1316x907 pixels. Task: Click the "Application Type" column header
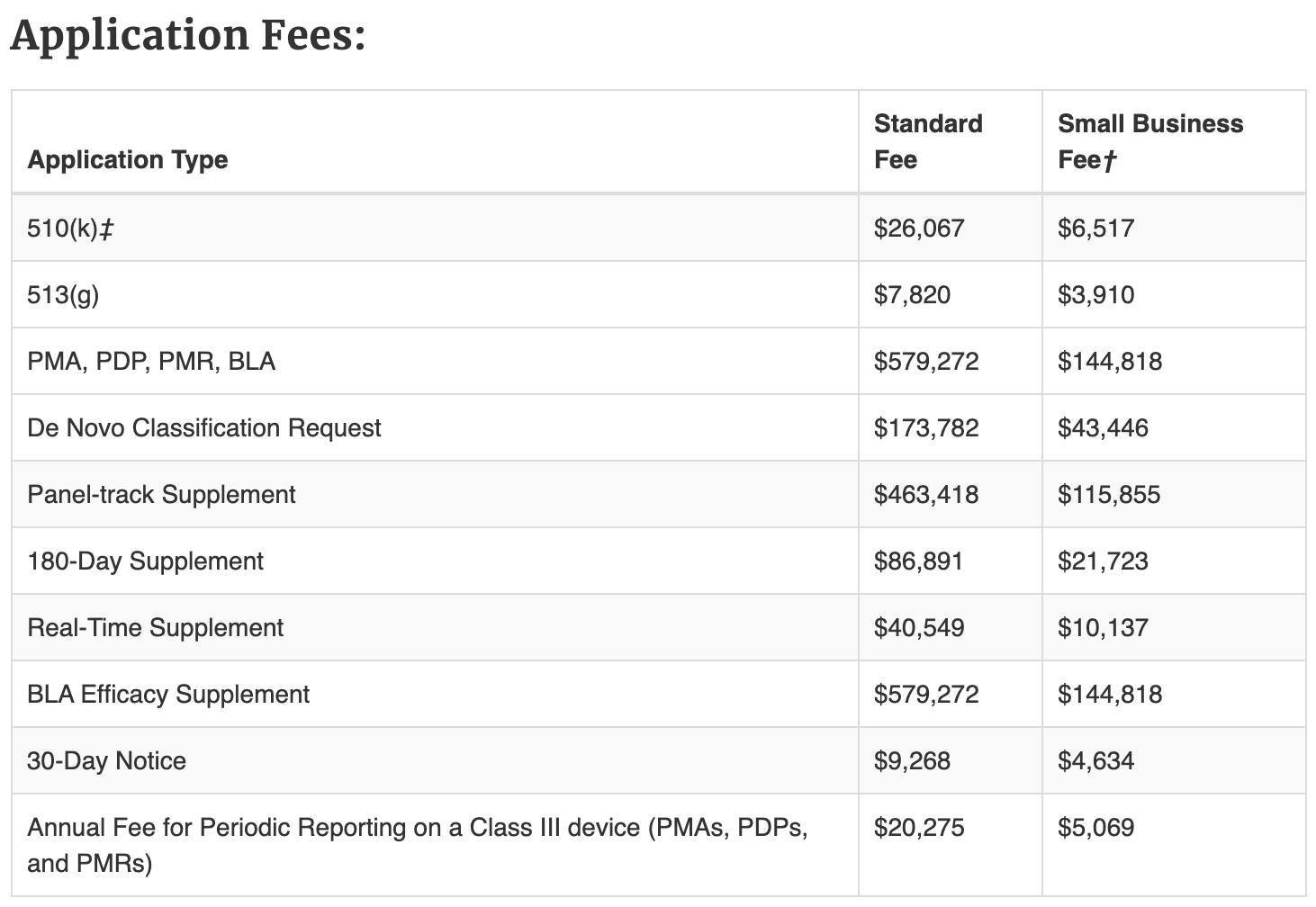pos(128,160)
